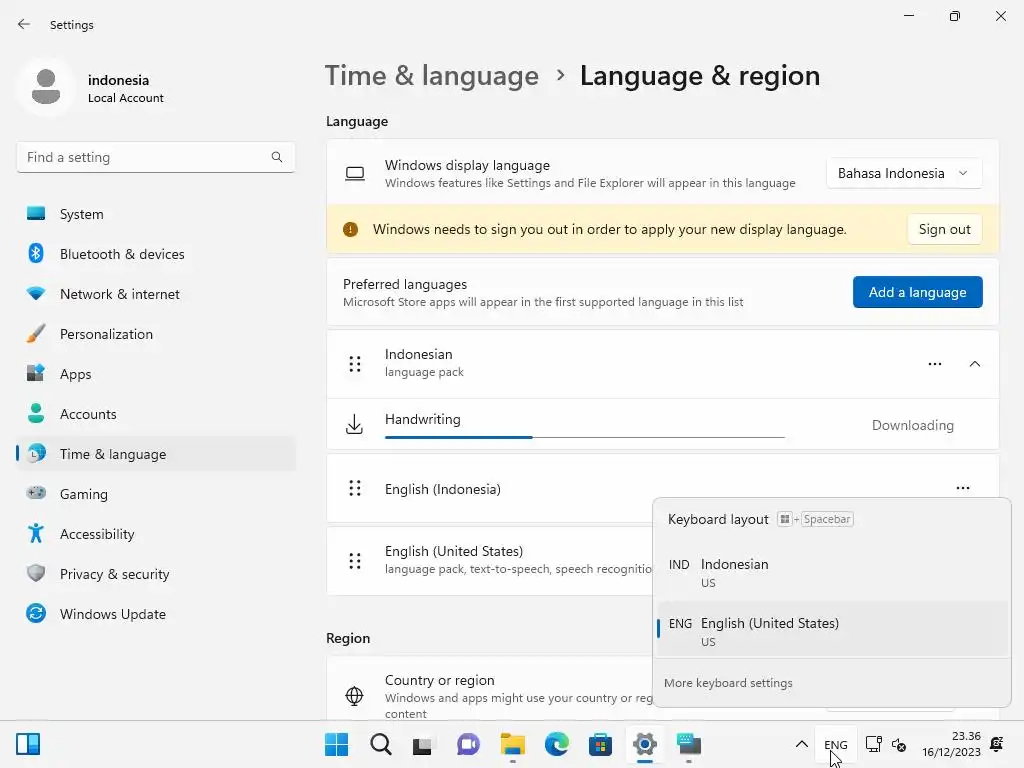Click the Accessibility figure icon
This screenshot has height=768, width=1024.
click(36, 534)
